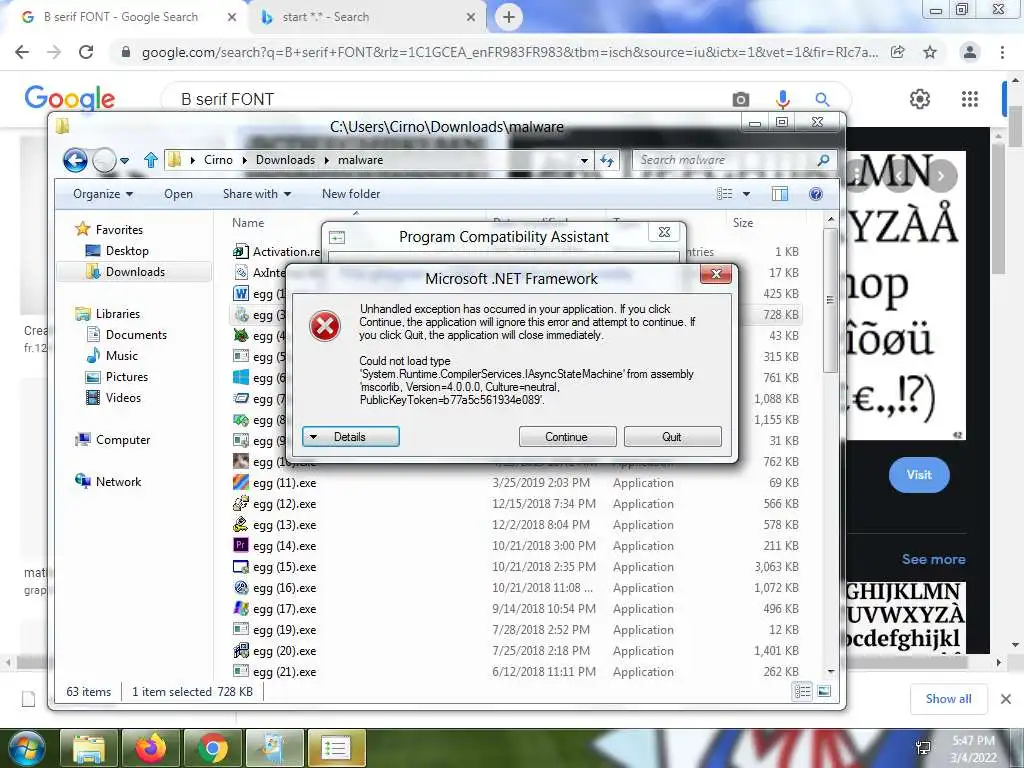Select Computer in the navigation pane
1024x768 pixels.
pos(123,440)
